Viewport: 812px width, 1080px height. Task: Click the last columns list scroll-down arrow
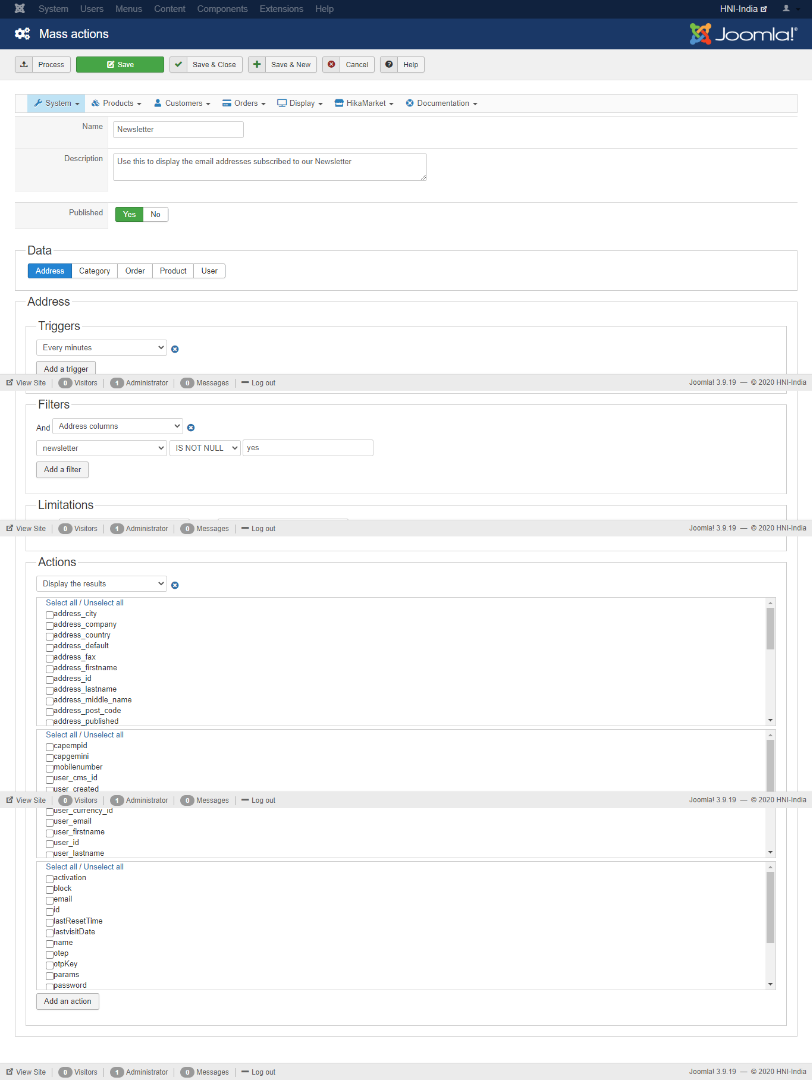coord(770,985)
